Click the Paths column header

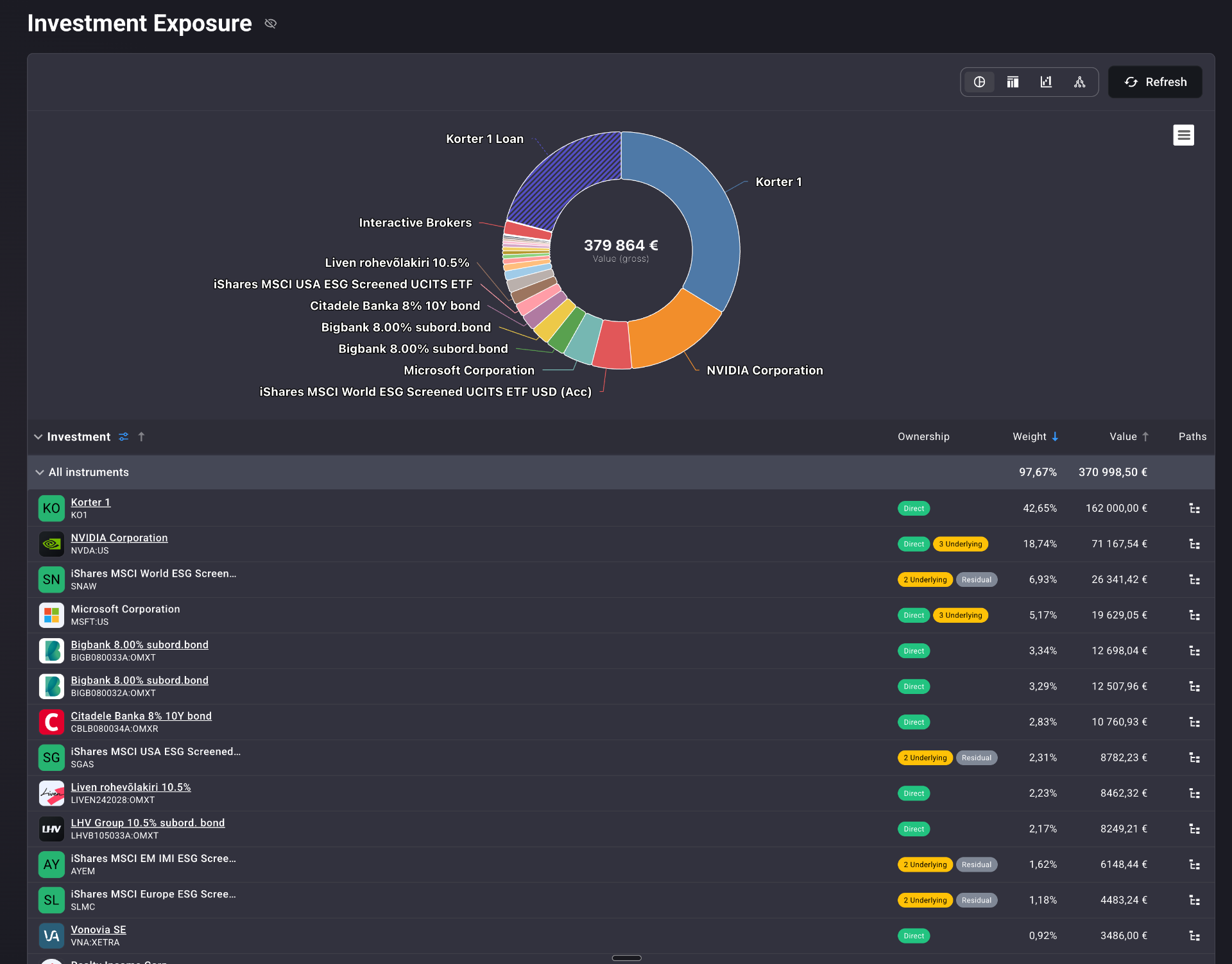1192,437
